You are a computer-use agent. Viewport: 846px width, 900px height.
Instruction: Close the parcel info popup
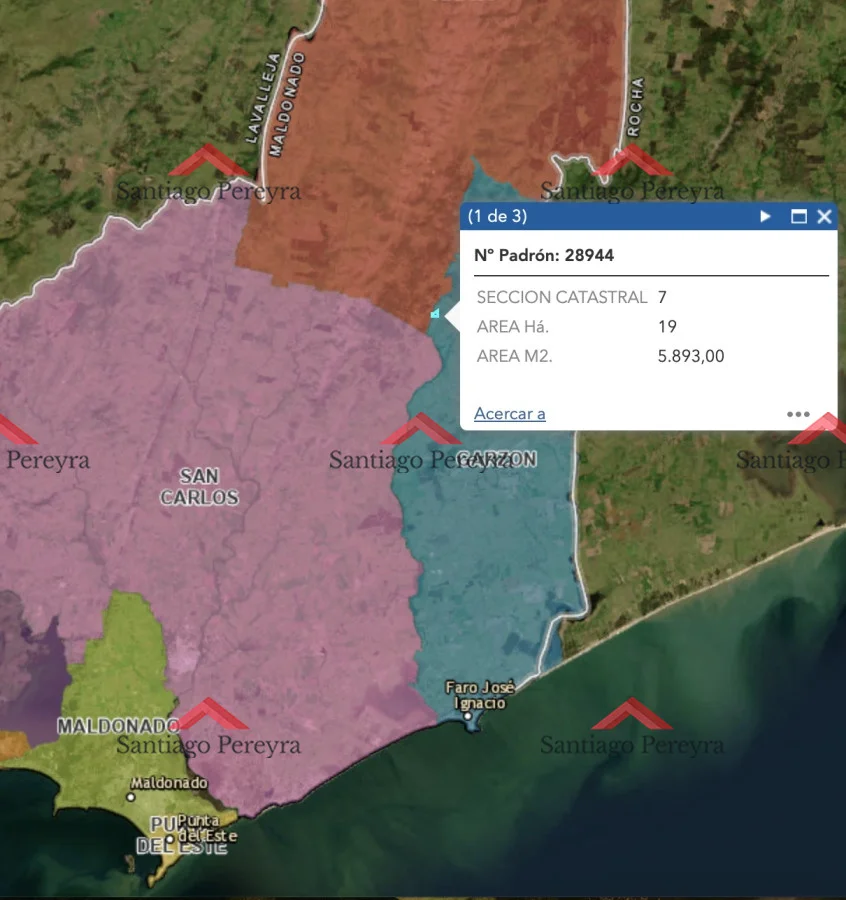(x=824, y=216)
